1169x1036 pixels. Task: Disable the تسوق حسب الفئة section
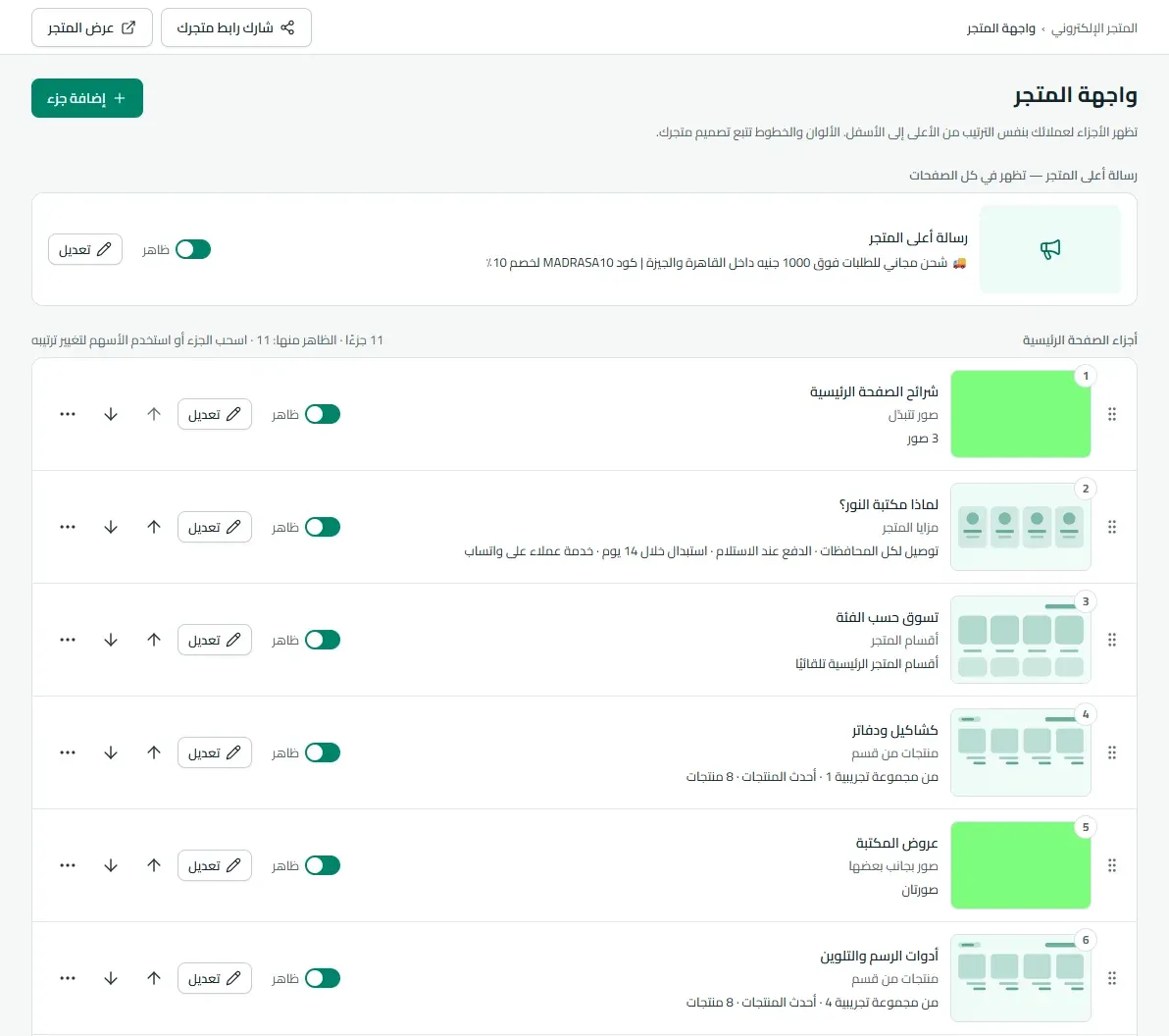pyautogui.click(x=323, y=640)
